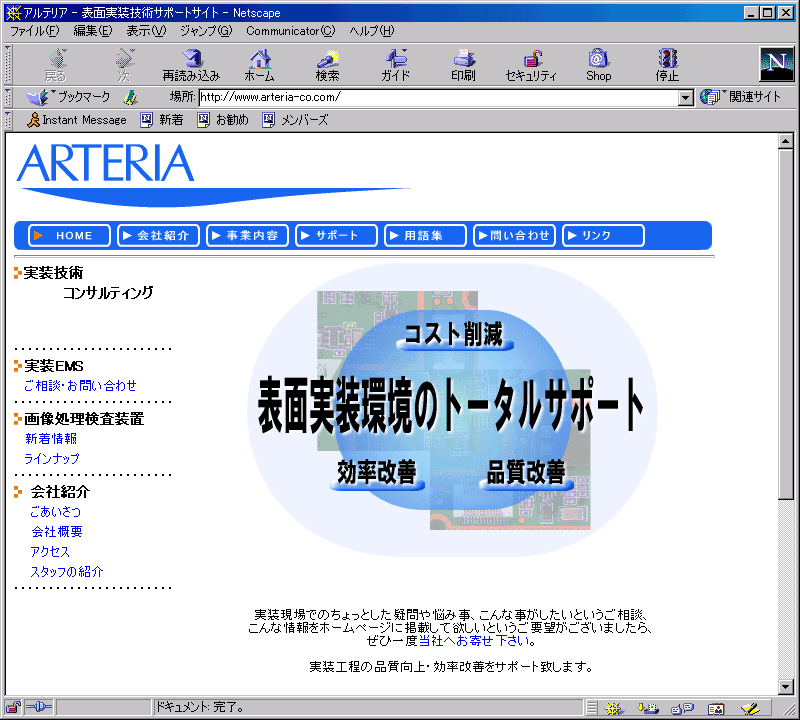Open the サポート navigation button
This screenshot has height=720, width=800.
pyautogui.click(x=336, y=236)
